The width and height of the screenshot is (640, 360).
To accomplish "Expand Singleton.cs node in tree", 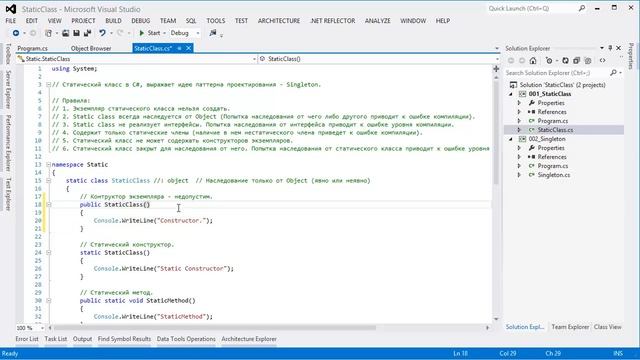I will 519,175.
